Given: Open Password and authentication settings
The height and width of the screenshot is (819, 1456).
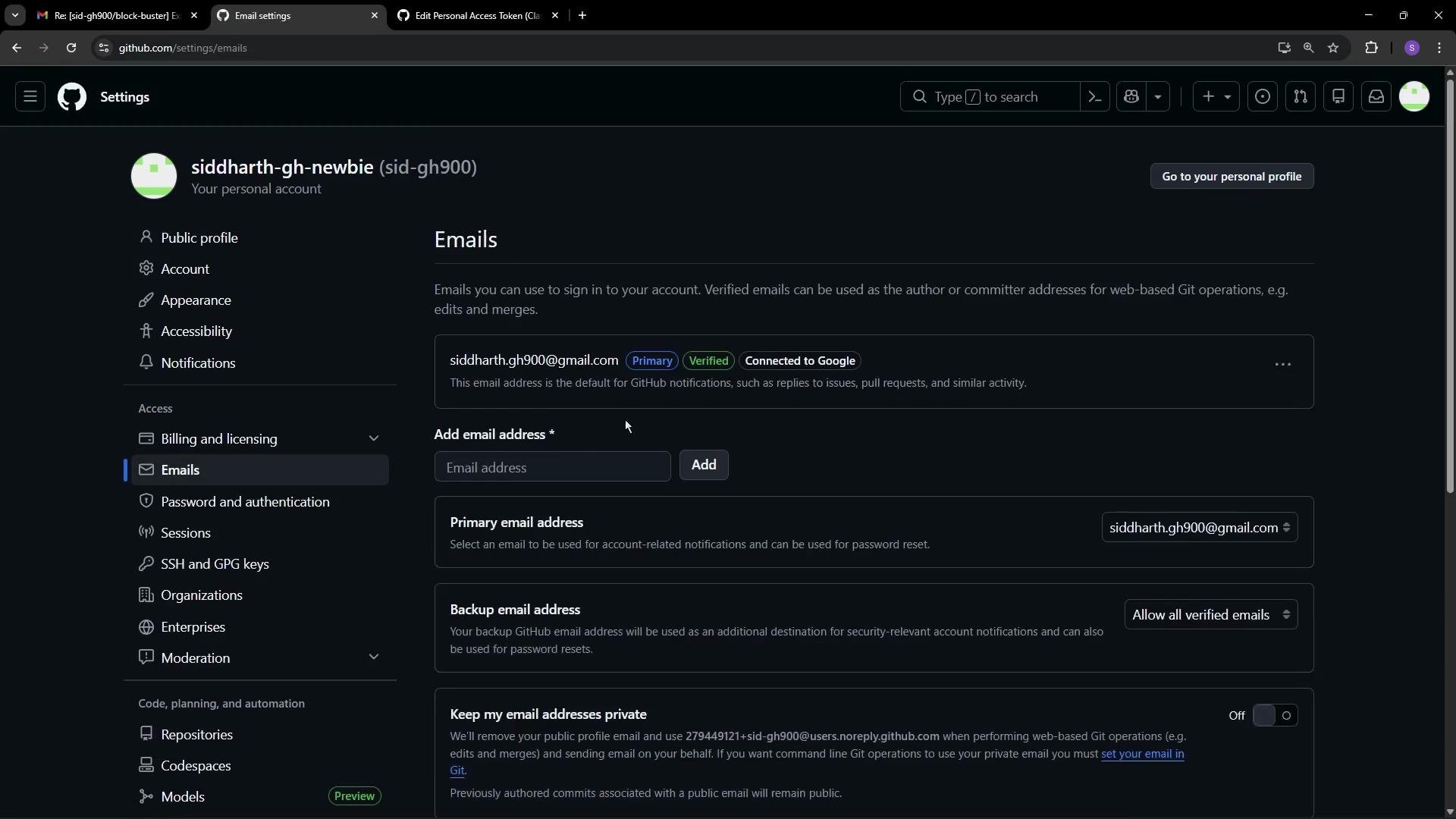Looking at the screenshot, I should click(x=260, y=502).
